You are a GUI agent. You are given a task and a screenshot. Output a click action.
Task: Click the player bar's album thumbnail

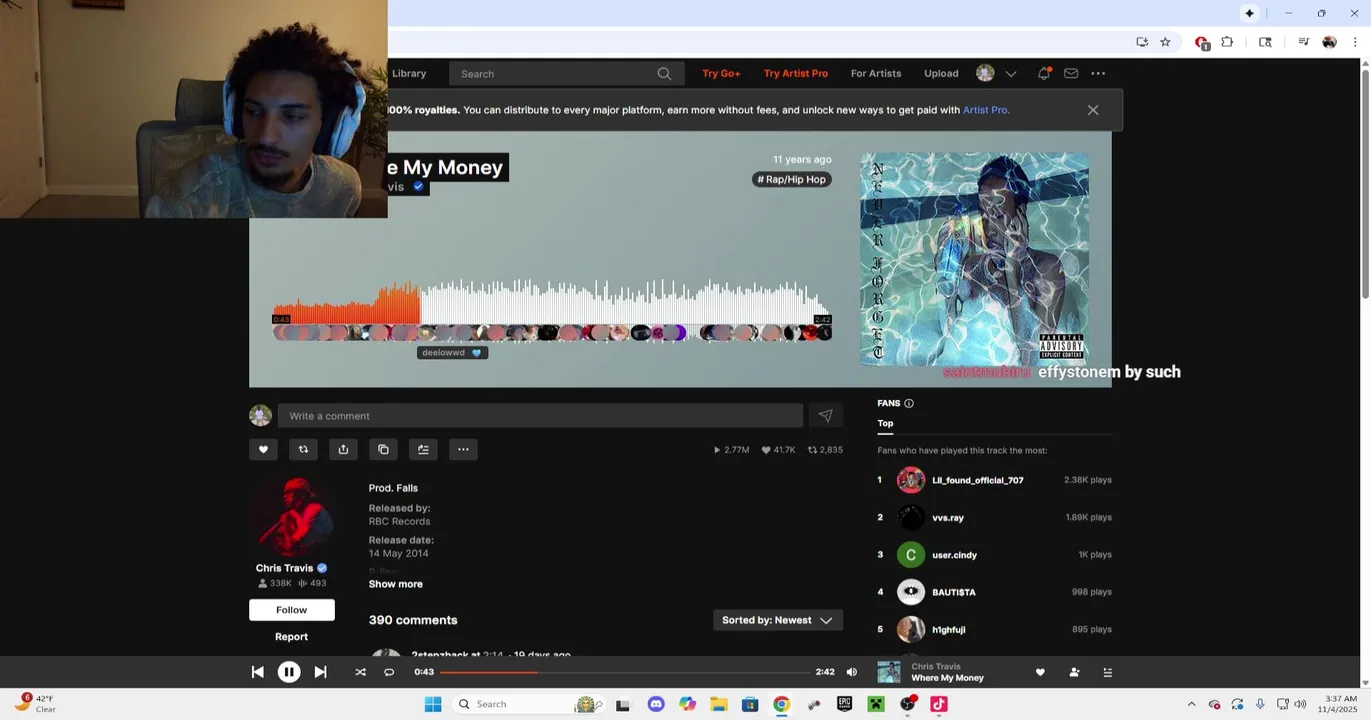click(889, 672)
